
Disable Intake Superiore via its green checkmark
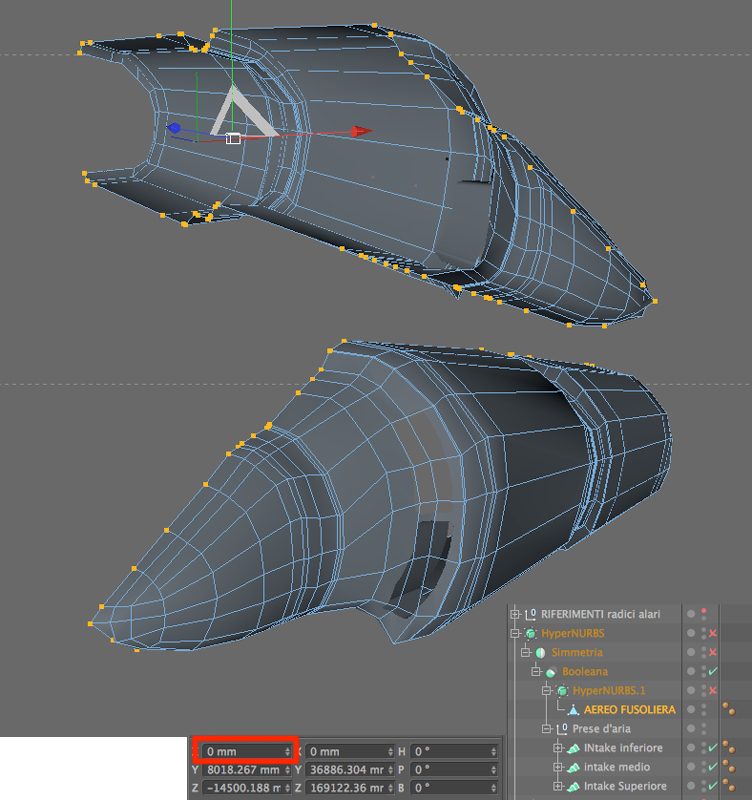pos(713,786)
